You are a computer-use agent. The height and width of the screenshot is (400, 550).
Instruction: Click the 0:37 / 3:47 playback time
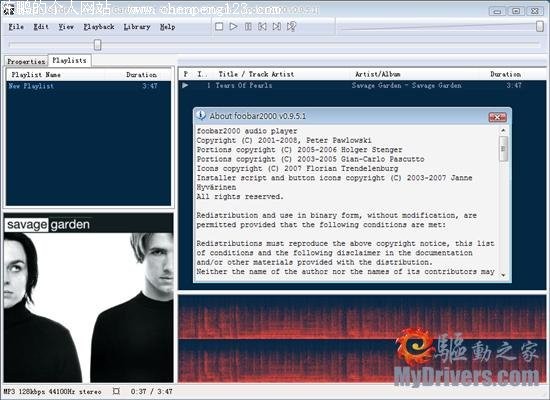coord(151,391)
